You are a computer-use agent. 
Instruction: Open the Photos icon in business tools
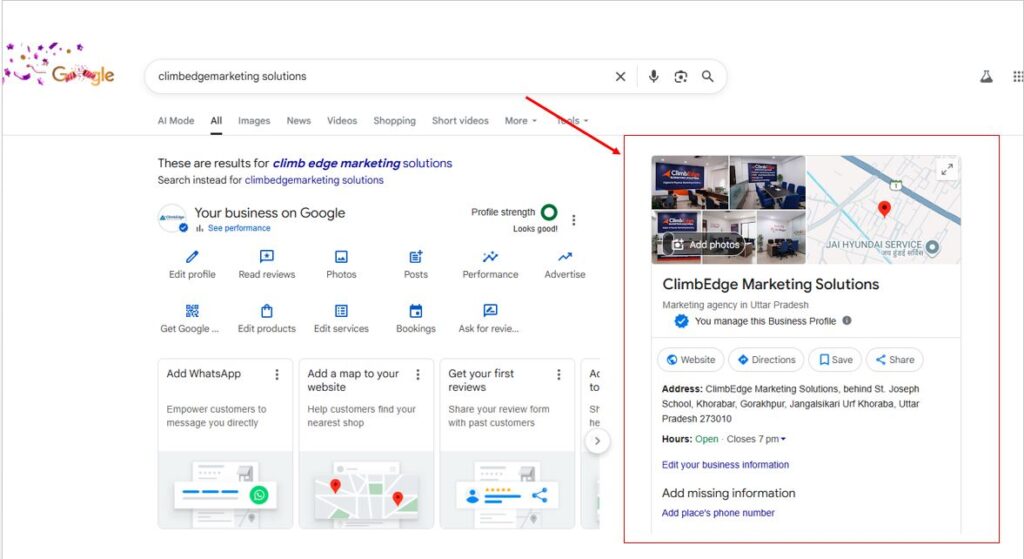tap(341, 257)
